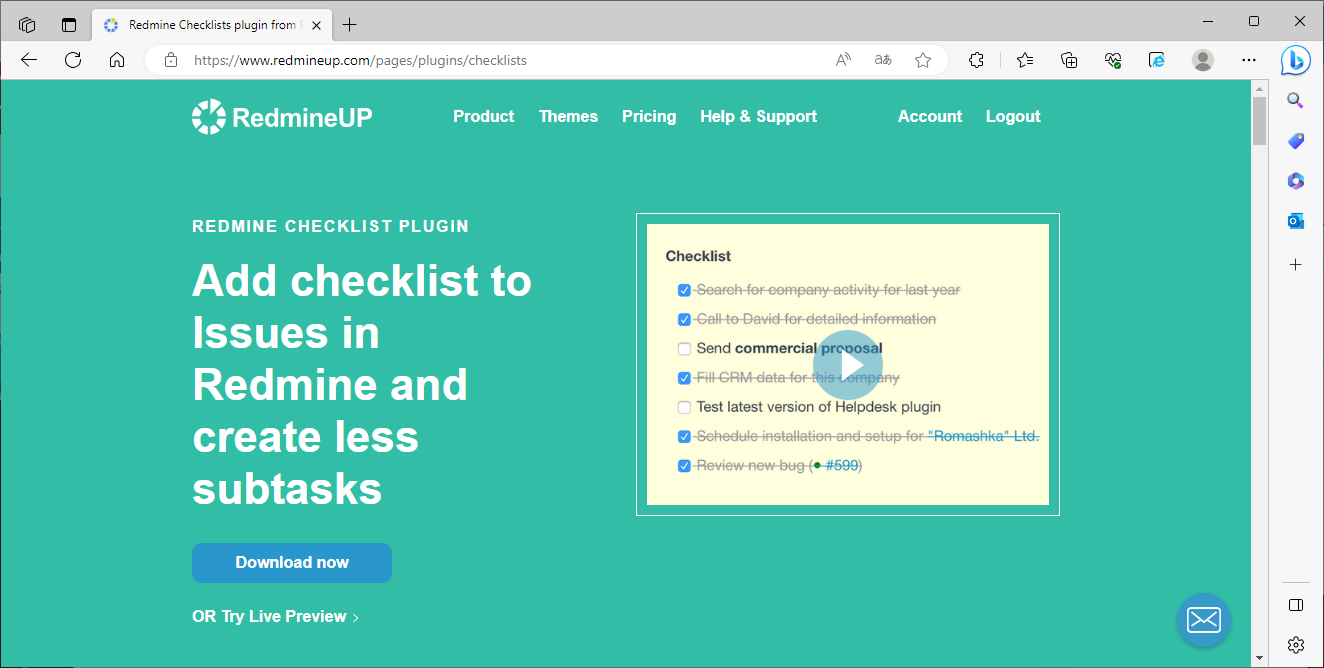Screen dimensions: 1324x668
Task: Launch Microsoft 365 from the sidebar
Action: coord(1295,180)
